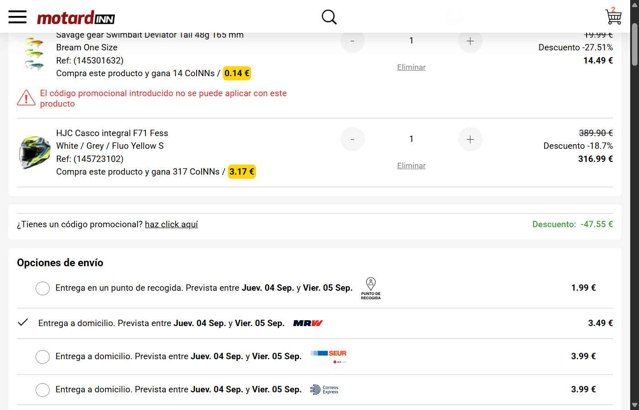This screenshot has width=639, height=410.
Task: Go to the motardINN home logo
Action: (x=76, y=18)
